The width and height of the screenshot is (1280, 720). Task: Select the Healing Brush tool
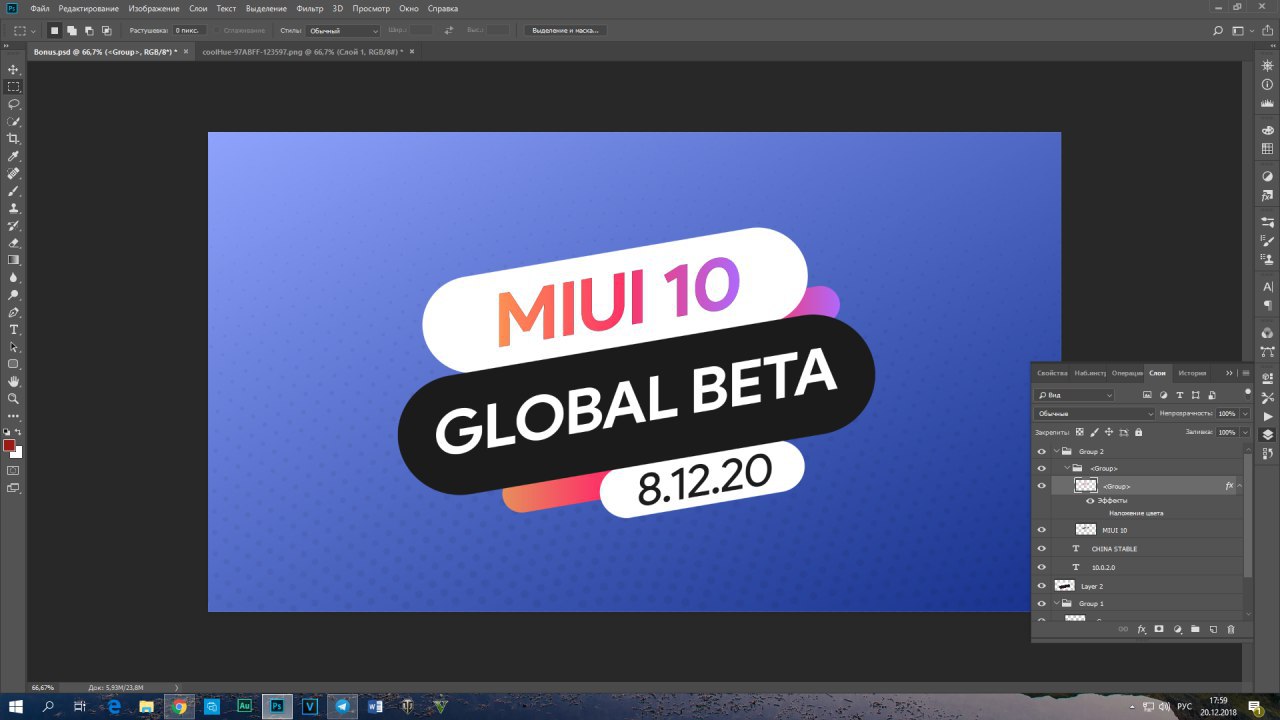point(14,174)
